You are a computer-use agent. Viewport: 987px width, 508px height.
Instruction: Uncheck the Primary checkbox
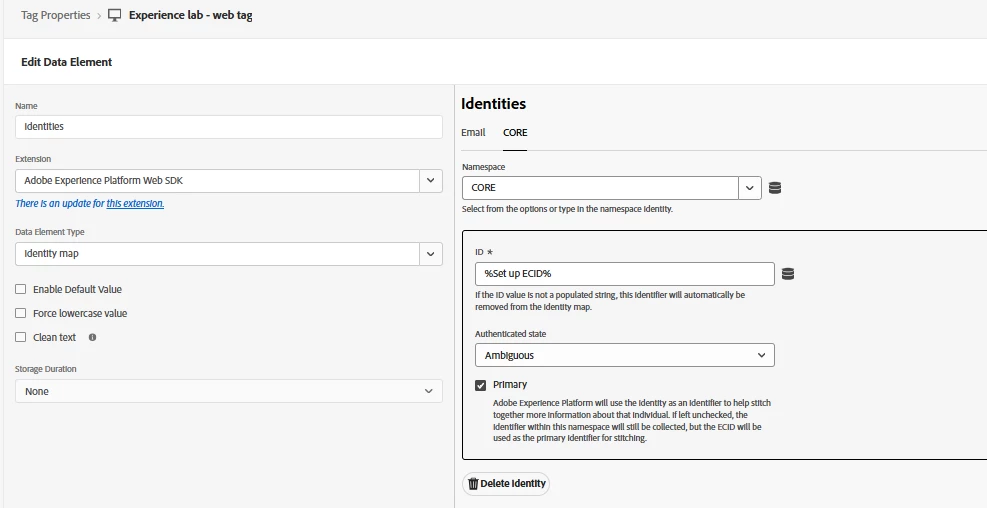point(481,385)
